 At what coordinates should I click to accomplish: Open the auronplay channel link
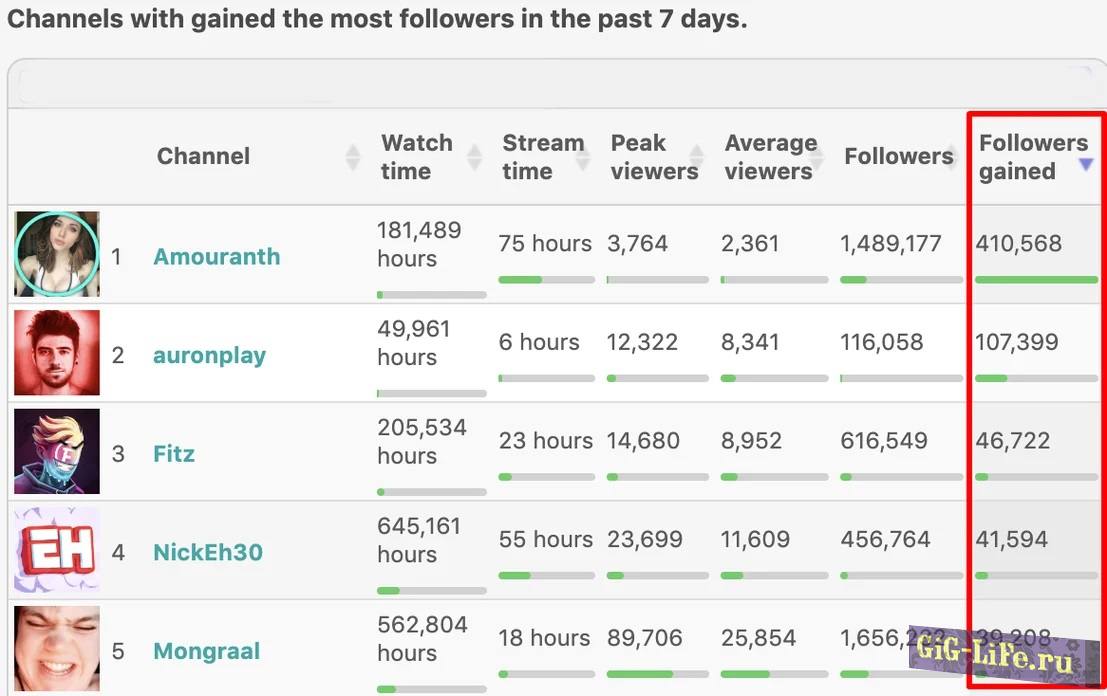209,356
